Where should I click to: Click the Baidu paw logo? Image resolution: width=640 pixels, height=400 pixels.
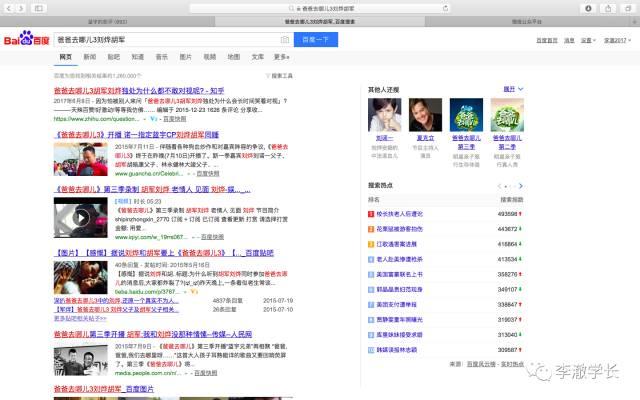[27, 38]
